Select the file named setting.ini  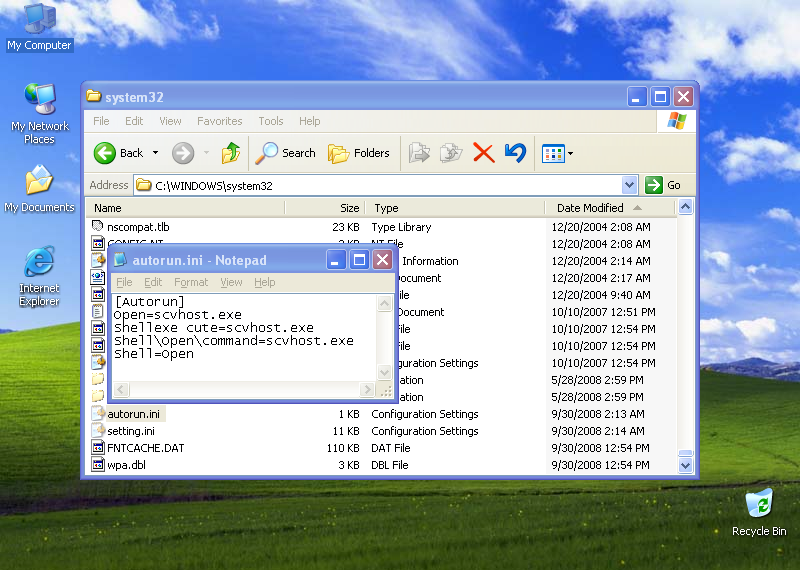click(131, 431)
